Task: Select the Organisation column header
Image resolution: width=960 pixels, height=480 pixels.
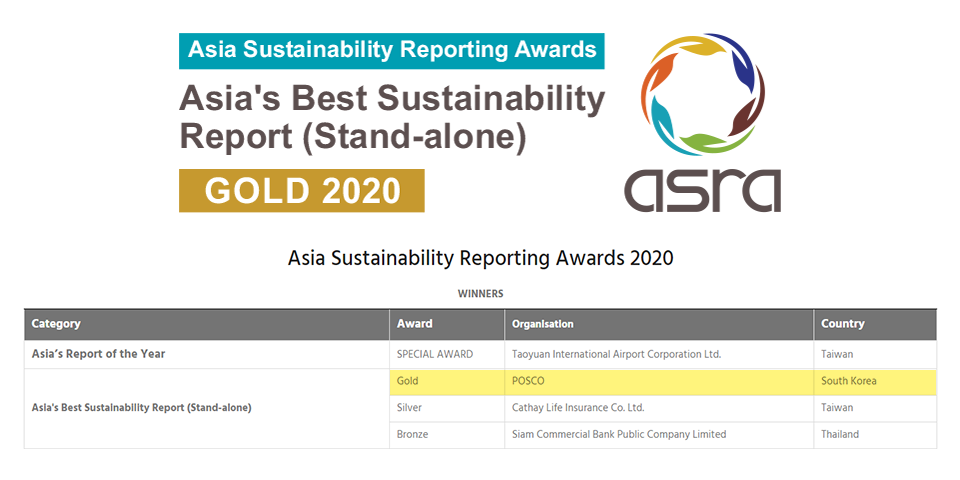Action: [x=543, y=324]
